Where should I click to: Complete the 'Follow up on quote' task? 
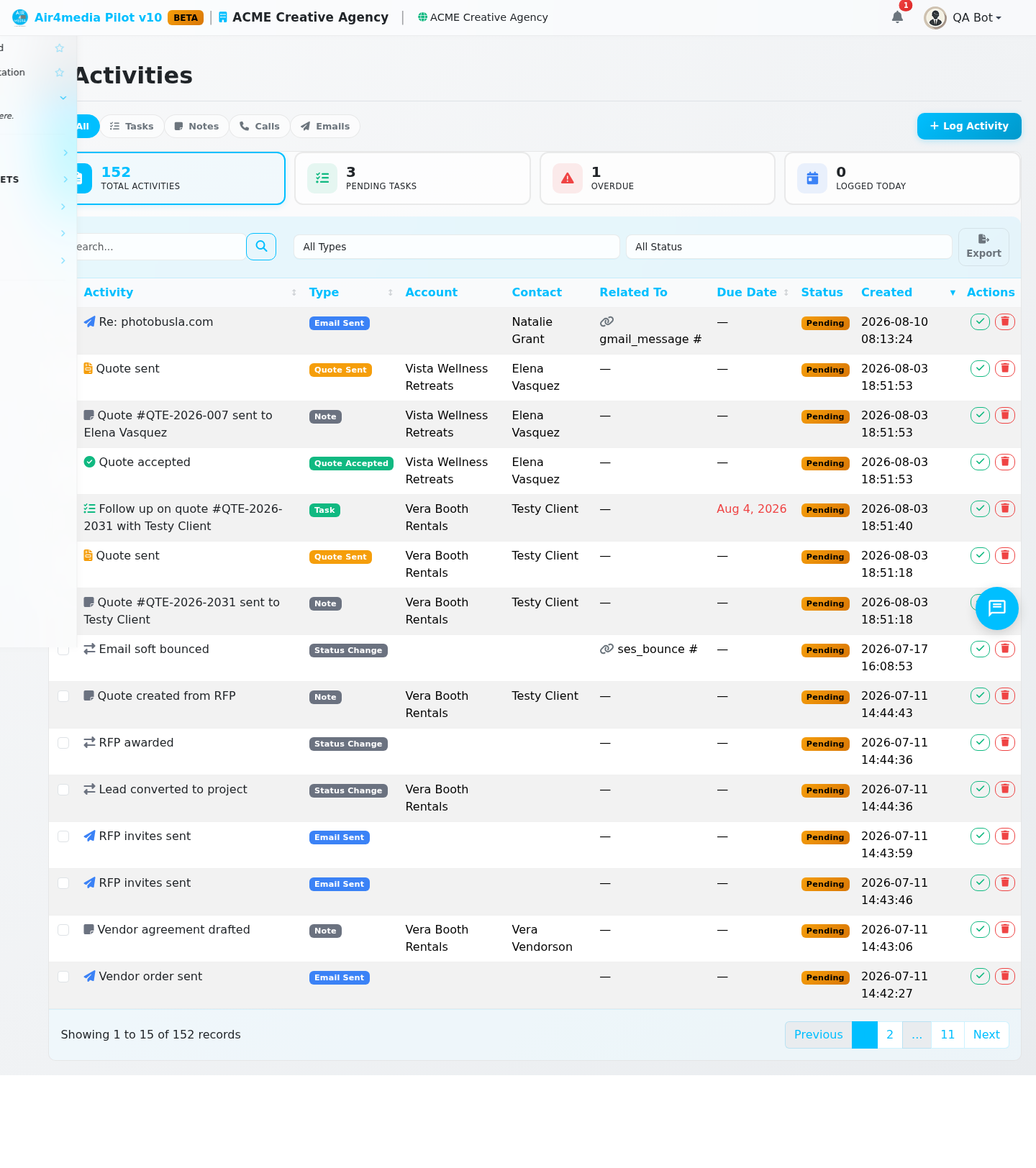tap(980, 508)
